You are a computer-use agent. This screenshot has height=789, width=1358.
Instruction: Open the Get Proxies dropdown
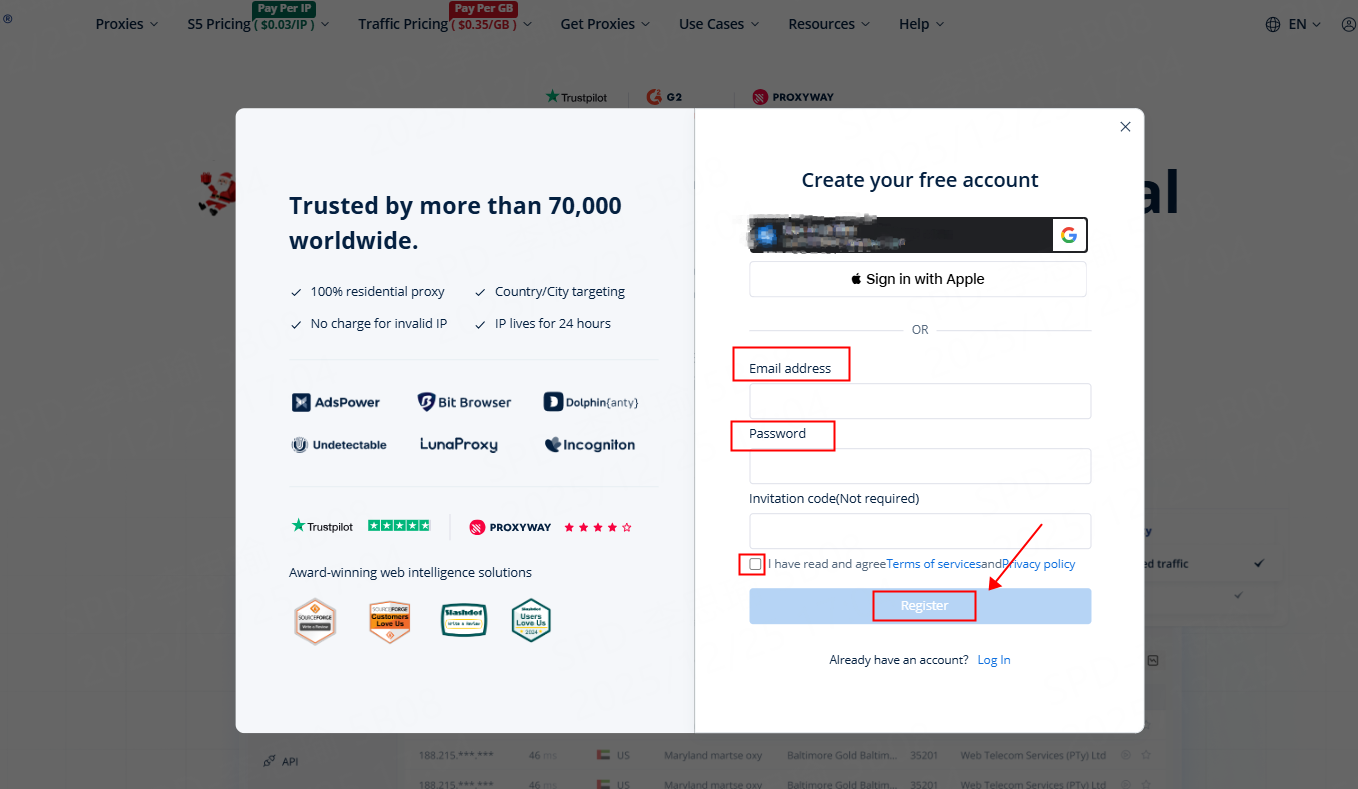pyautogui.click(x=605, y=24)
